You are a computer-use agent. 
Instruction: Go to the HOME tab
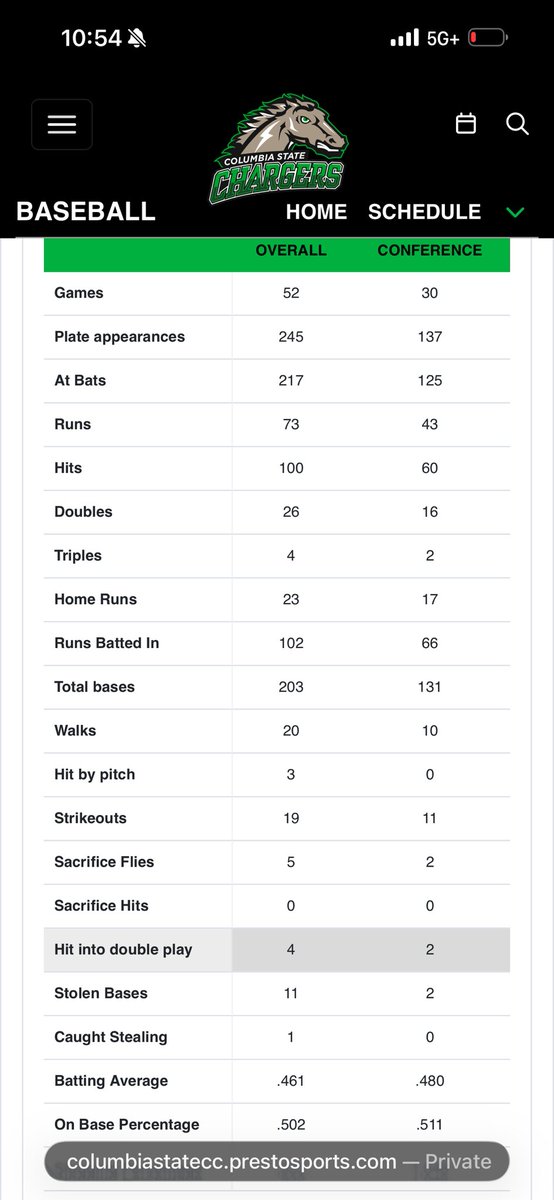(x=316, y=212)
